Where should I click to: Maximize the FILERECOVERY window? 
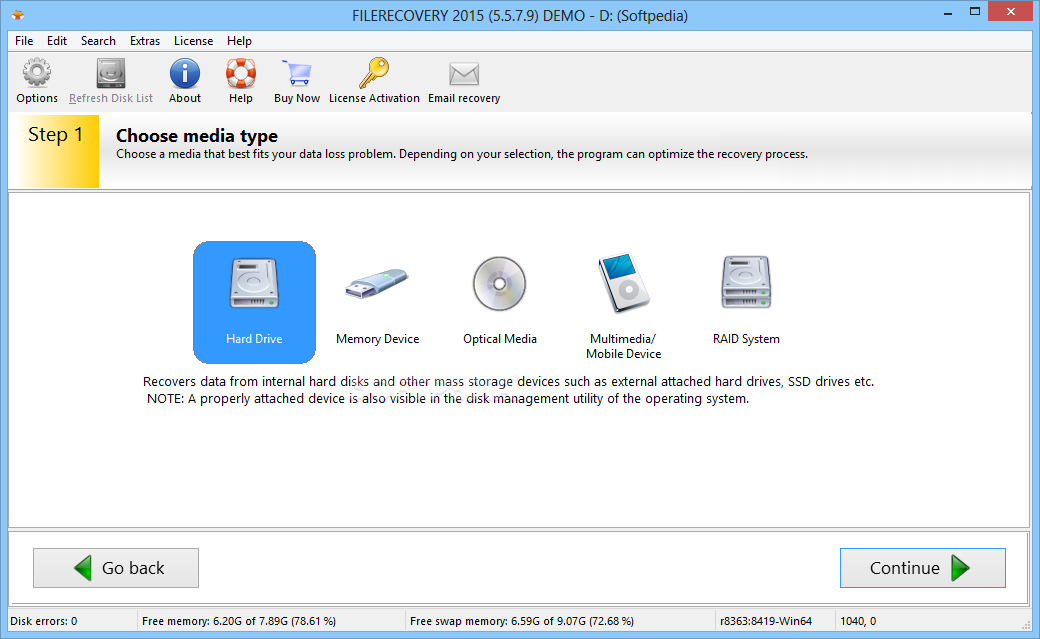pyautogui.click(x=974, y=13)
